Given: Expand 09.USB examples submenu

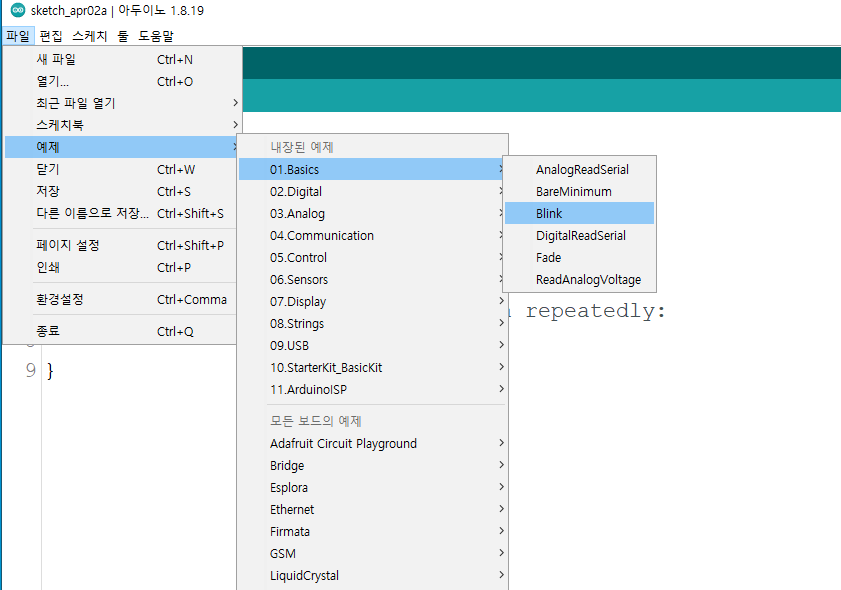Looking at the screenshot, I should pyautogui.click(x=372, y=345).
